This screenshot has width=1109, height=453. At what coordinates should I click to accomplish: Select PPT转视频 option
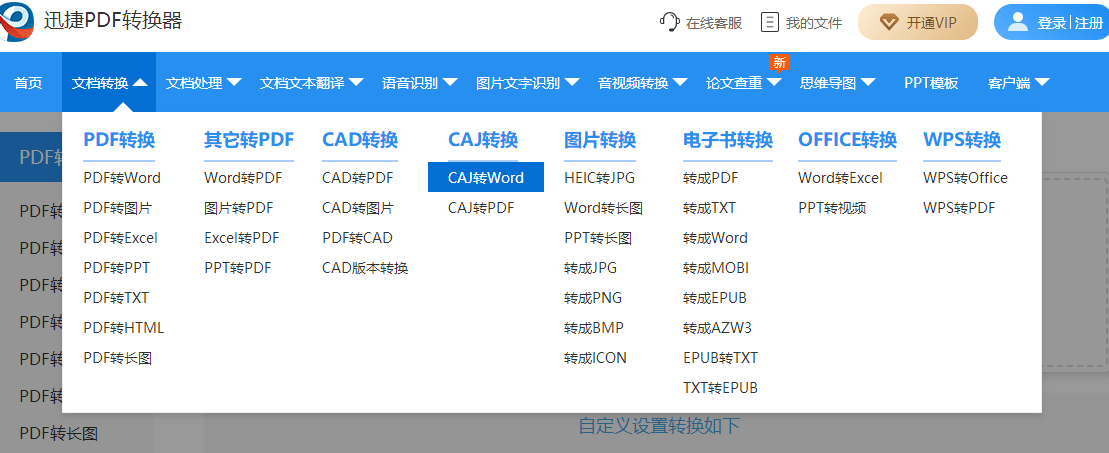832,208
